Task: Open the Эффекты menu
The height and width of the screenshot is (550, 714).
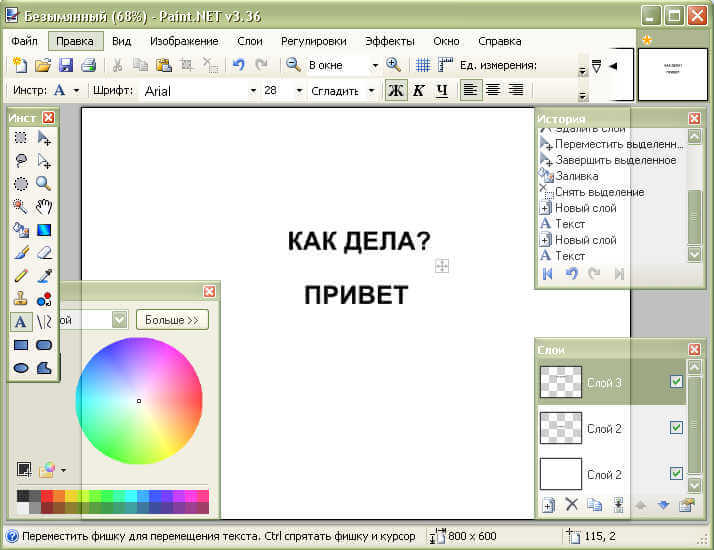Action: 390,41
